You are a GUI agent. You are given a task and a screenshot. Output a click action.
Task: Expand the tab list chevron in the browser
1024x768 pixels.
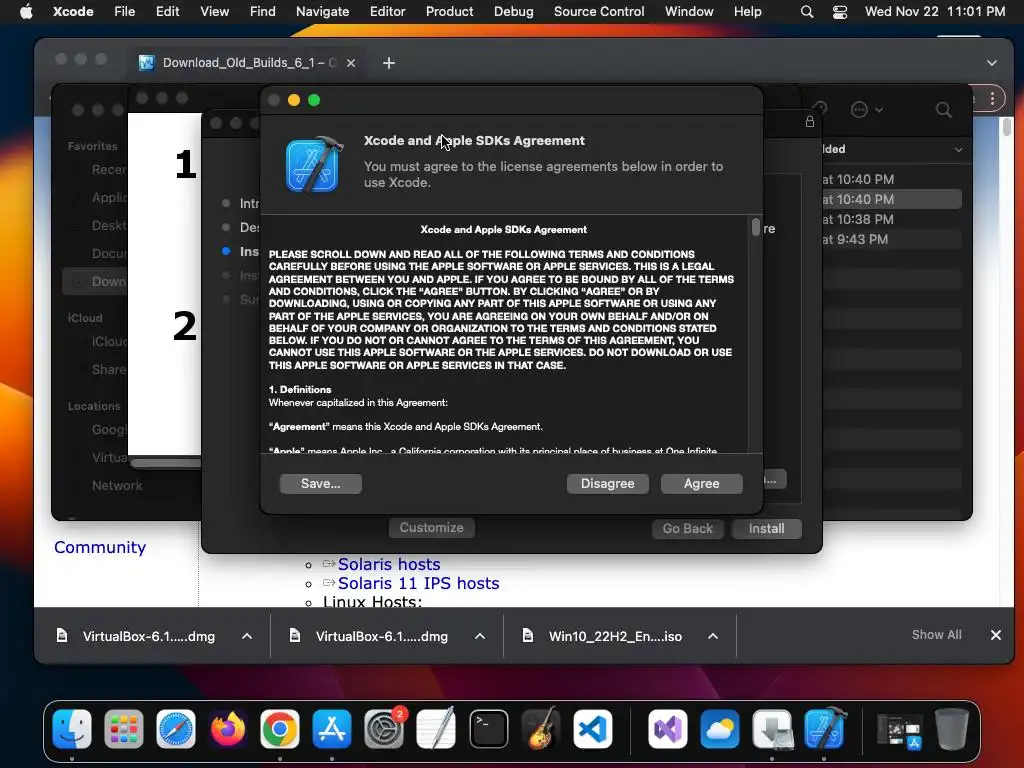991,63
